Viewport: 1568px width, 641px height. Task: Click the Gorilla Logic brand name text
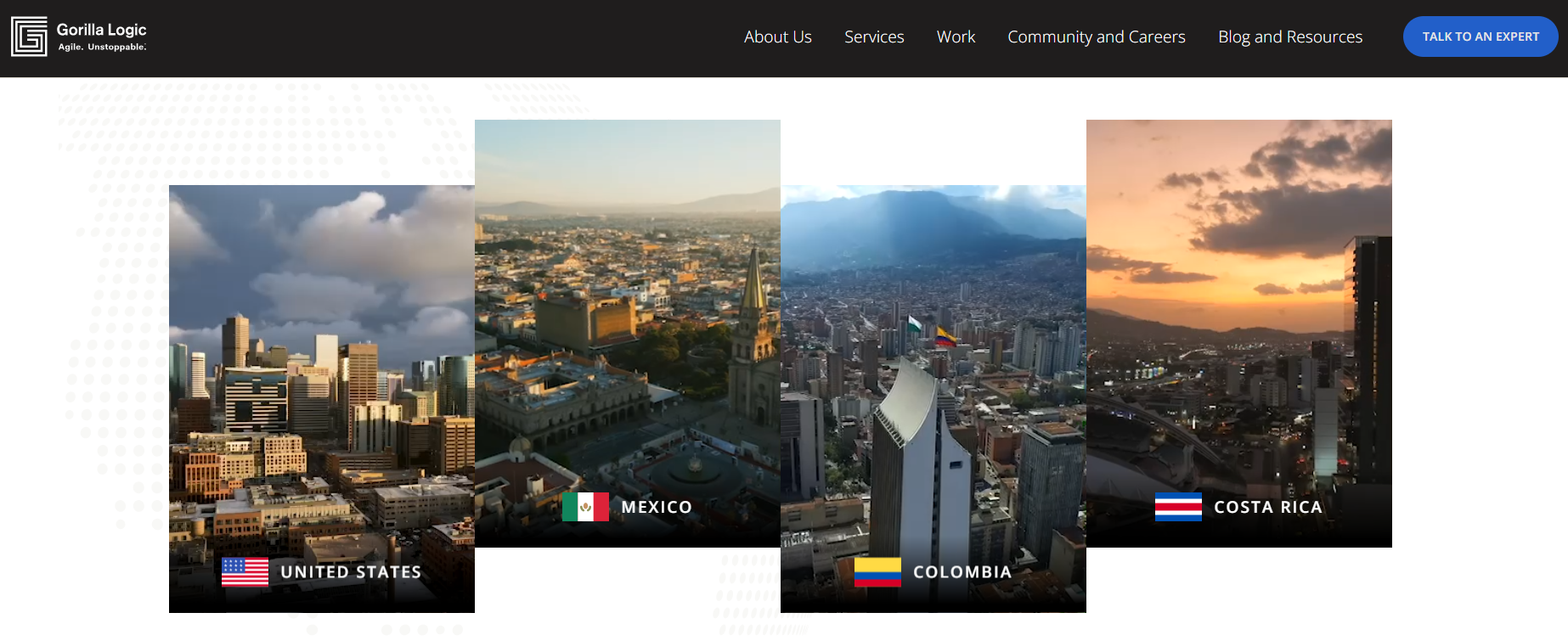(x=101, y=30)
